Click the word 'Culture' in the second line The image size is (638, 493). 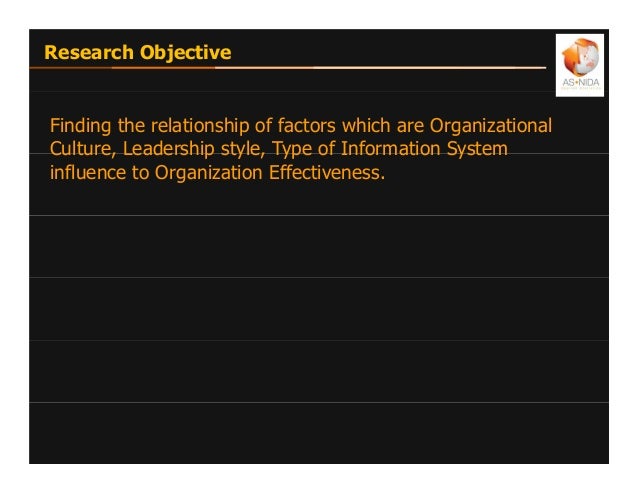tap(80, 150)
